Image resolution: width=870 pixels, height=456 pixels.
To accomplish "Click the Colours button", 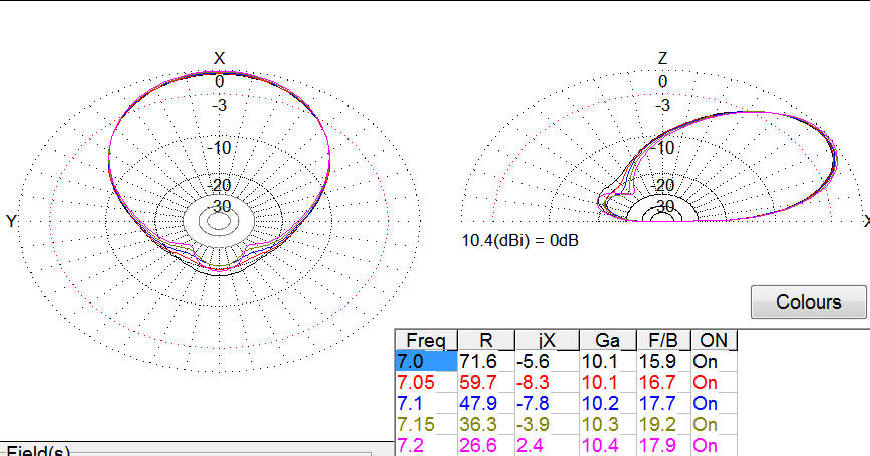I will 809,301.
